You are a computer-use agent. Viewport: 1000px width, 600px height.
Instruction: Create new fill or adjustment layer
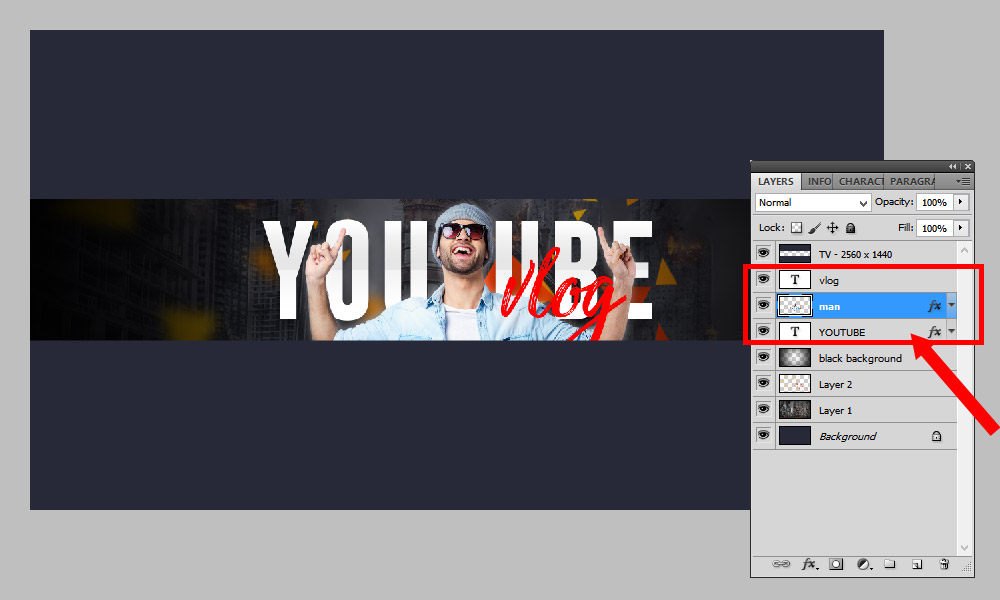tap(864, 564)
